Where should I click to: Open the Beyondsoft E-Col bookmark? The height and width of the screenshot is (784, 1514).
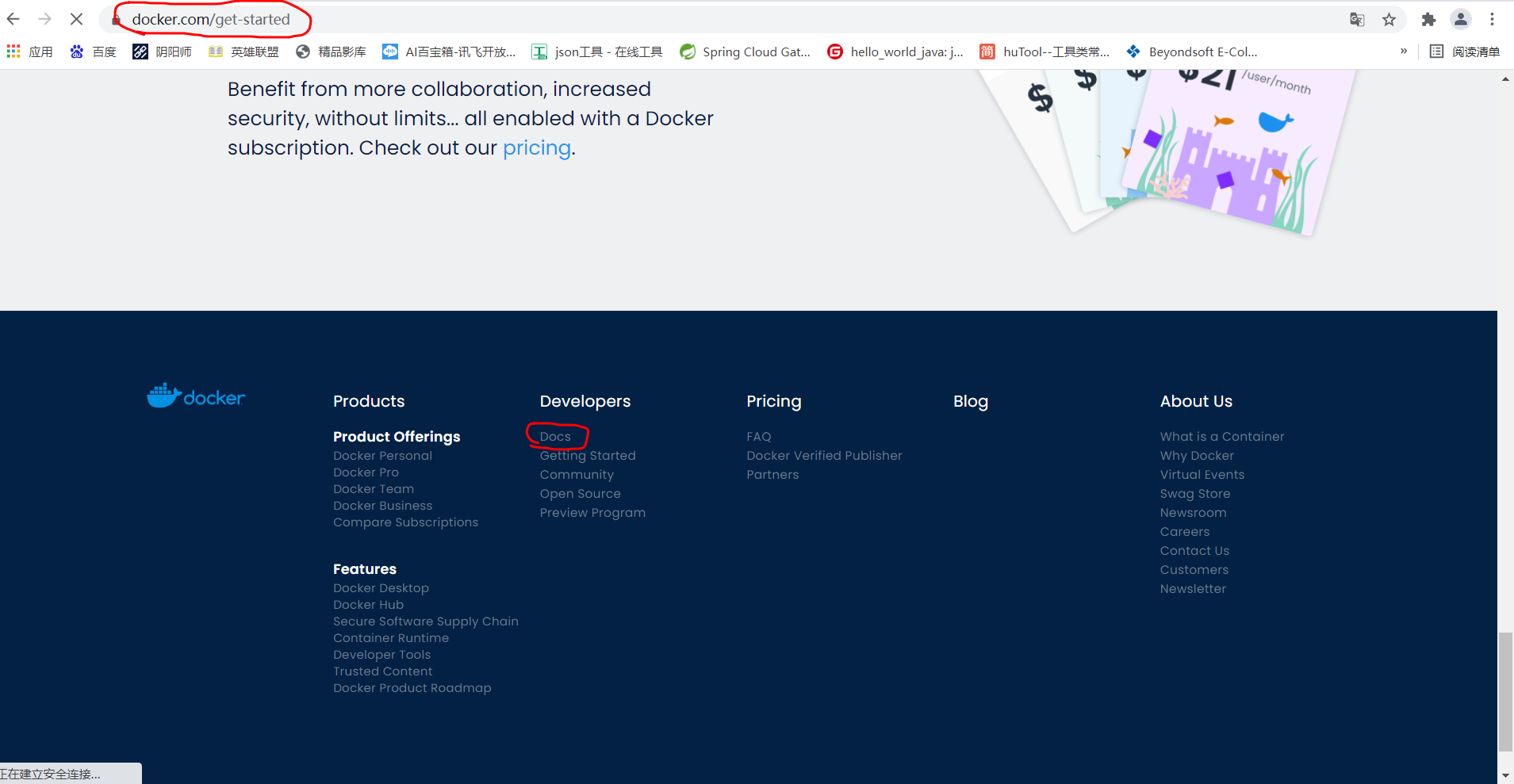[x=1192, y=52]
